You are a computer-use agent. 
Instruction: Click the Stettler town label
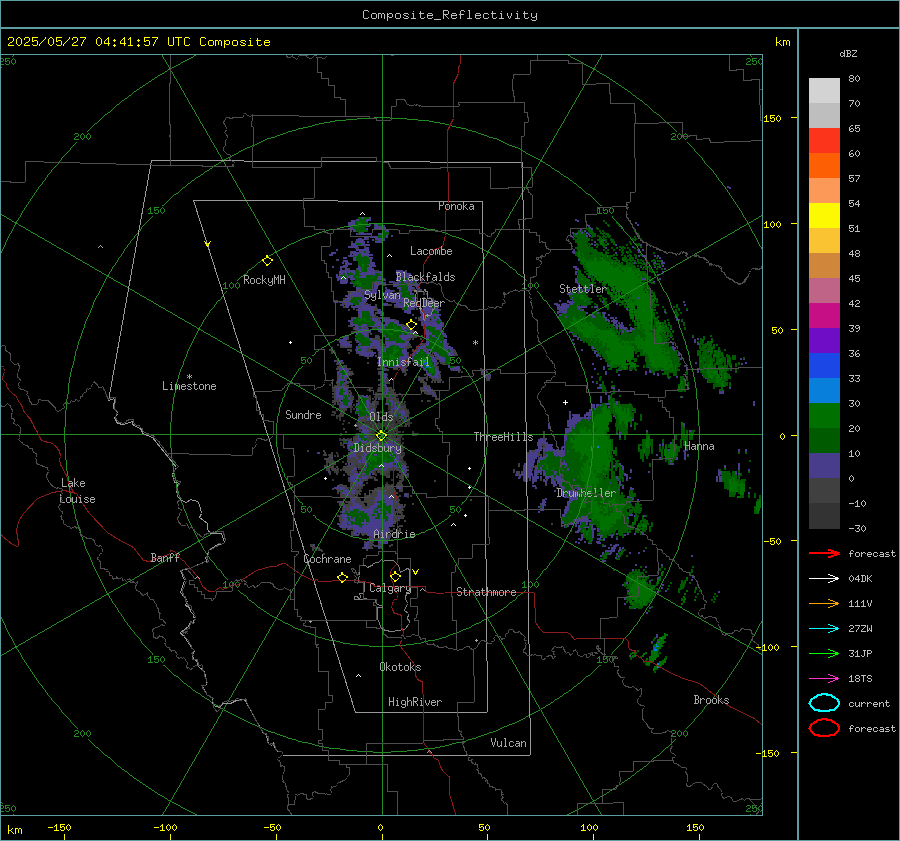pyautogui.click(x=583, y=289)
